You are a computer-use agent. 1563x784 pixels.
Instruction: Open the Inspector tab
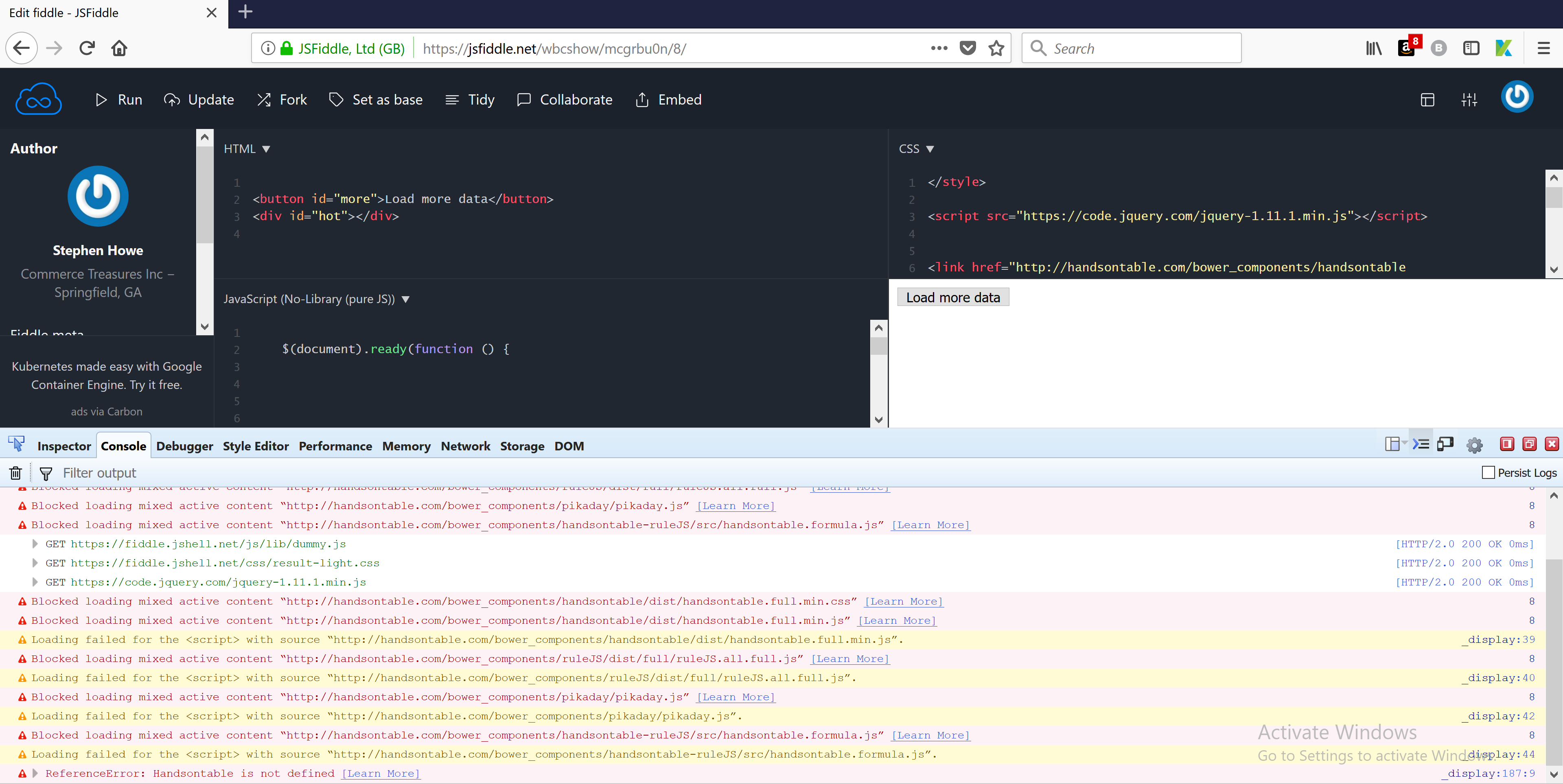coord(64,446)
